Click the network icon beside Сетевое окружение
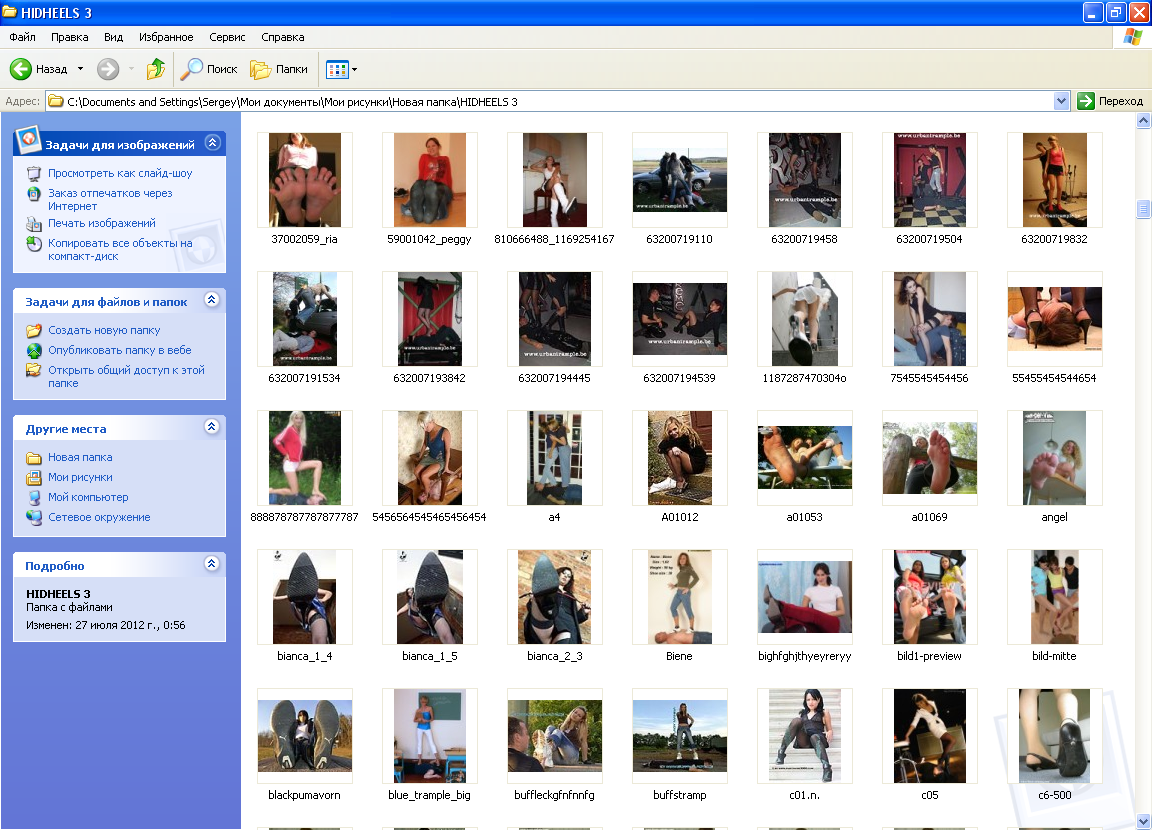 coord(34,517)
